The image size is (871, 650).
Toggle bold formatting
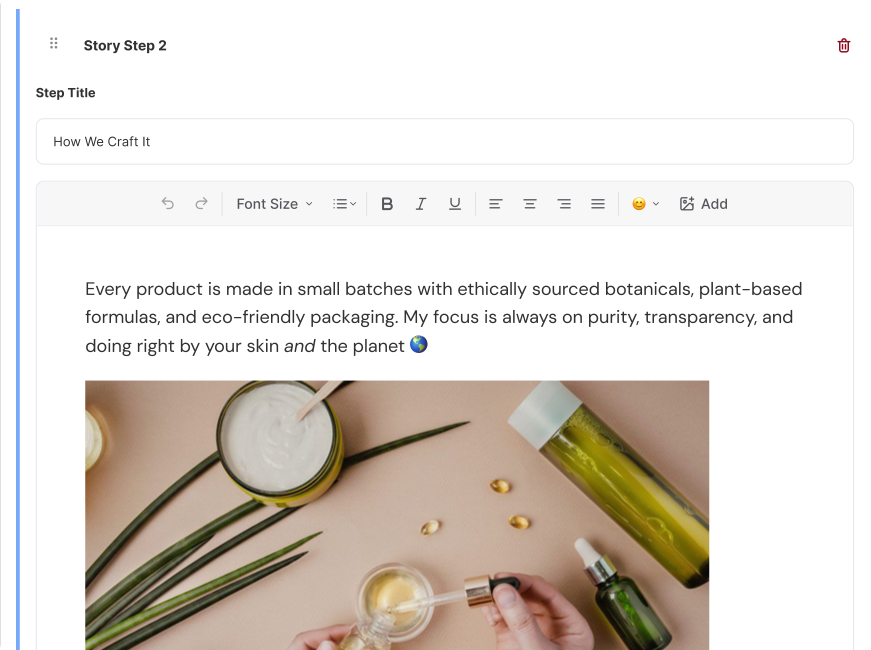387,204
